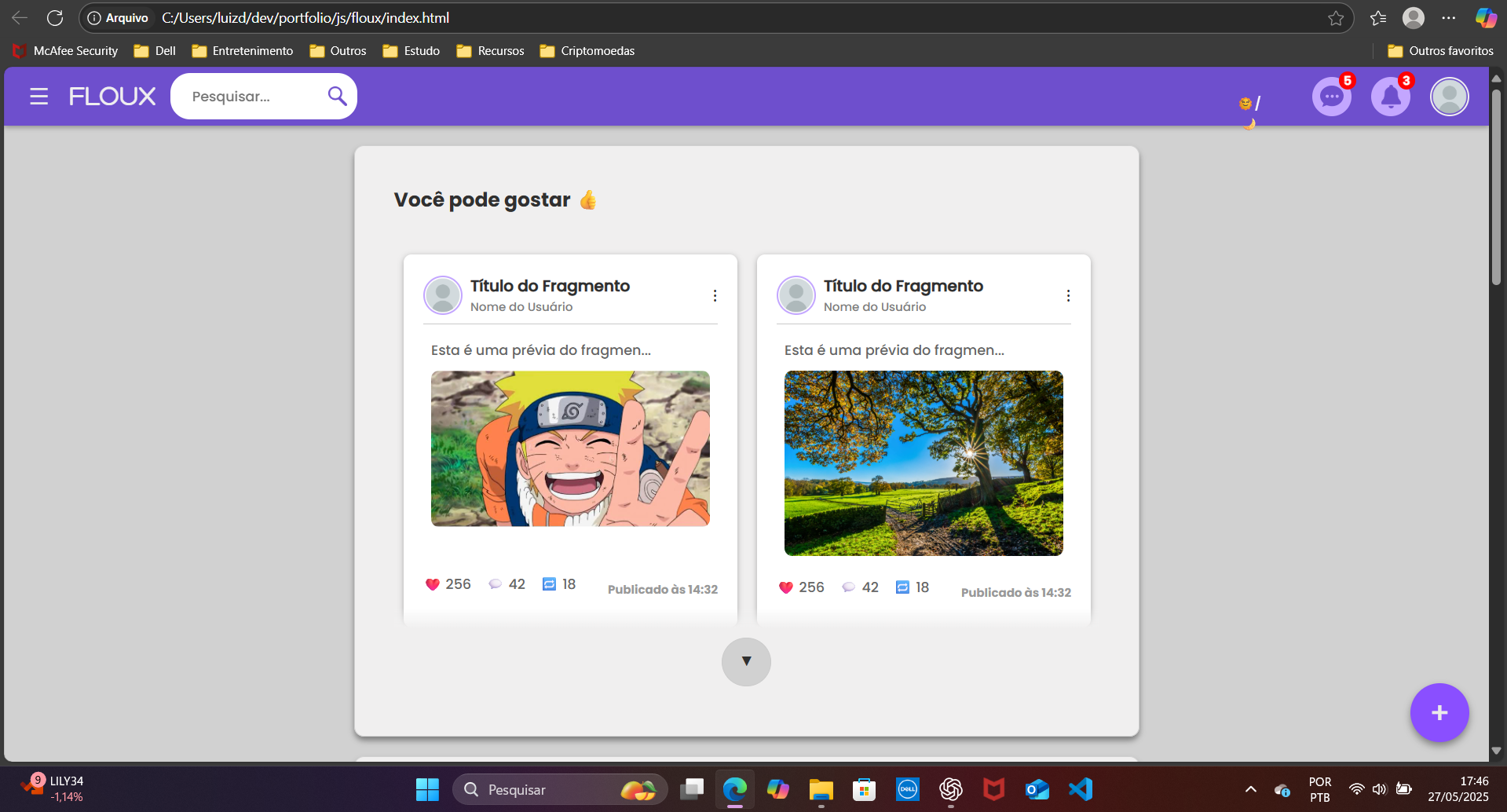
Task: Favorite this page with the star icon
Action: click(1336, 18)
